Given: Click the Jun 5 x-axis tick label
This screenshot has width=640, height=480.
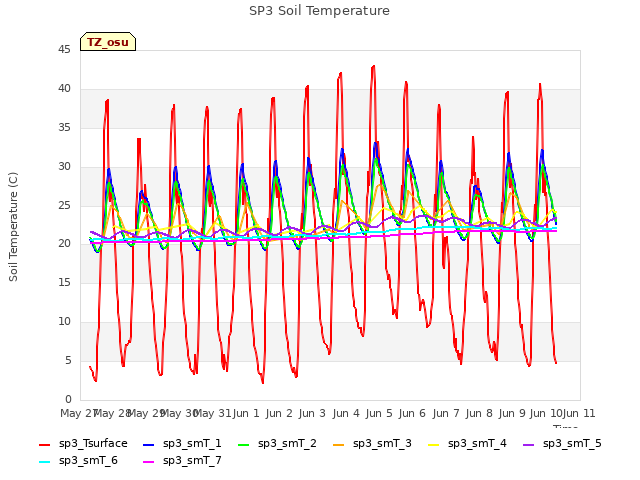Looking at the screenshot, I should 379,413.
